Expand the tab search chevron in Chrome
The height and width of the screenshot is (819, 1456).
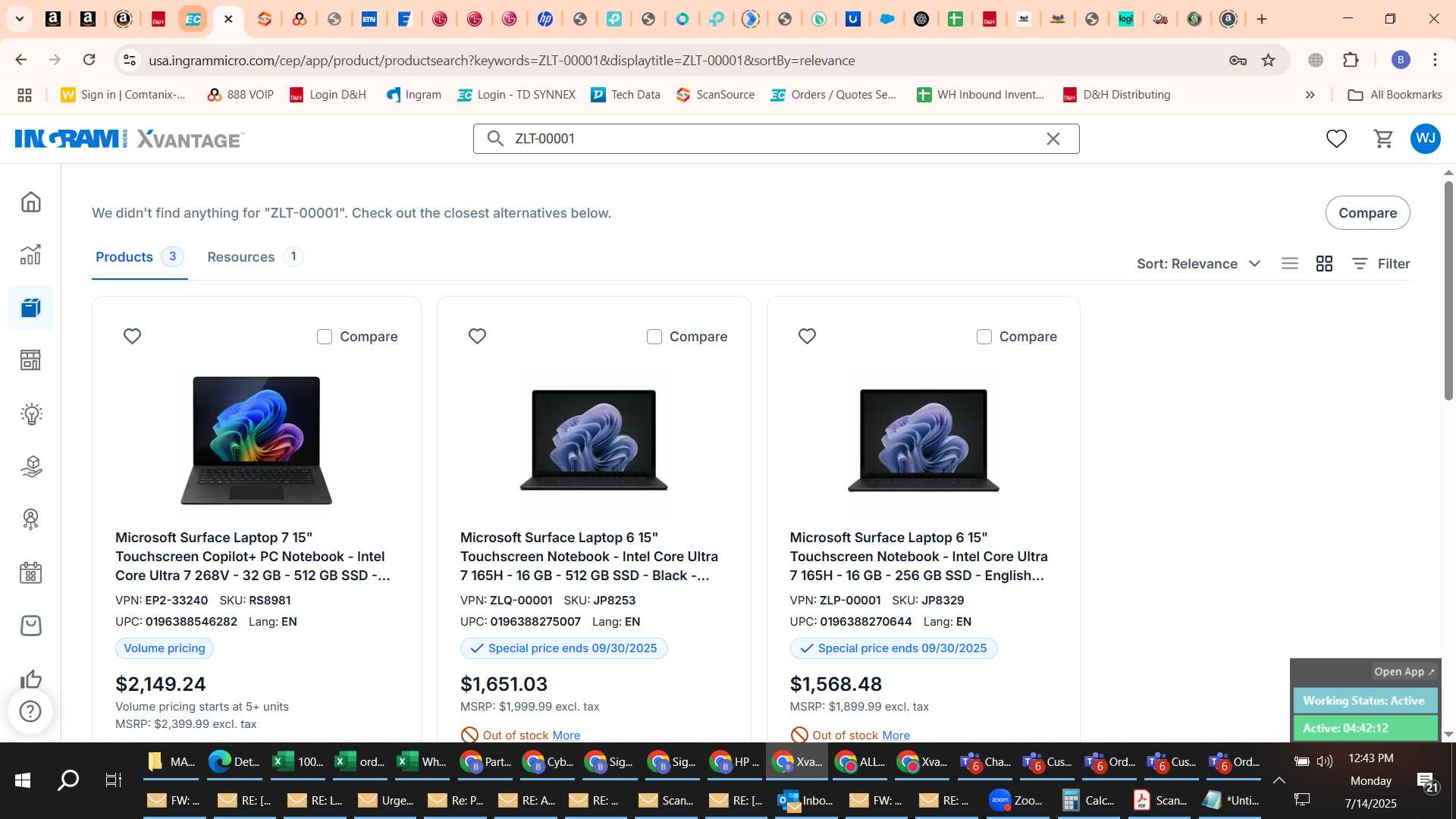19,19
